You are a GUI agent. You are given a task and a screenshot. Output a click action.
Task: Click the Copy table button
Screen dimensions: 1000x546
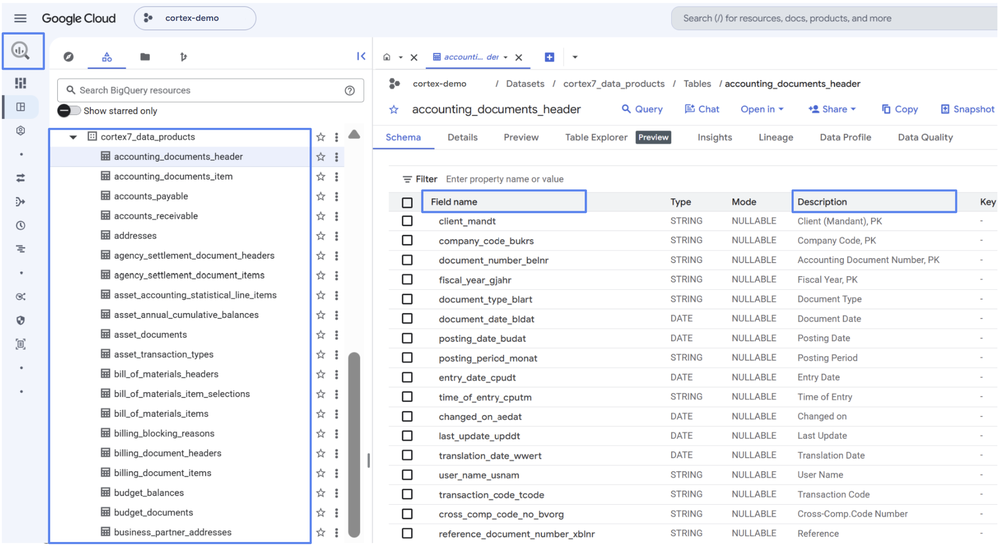click(x=899, y=109)
